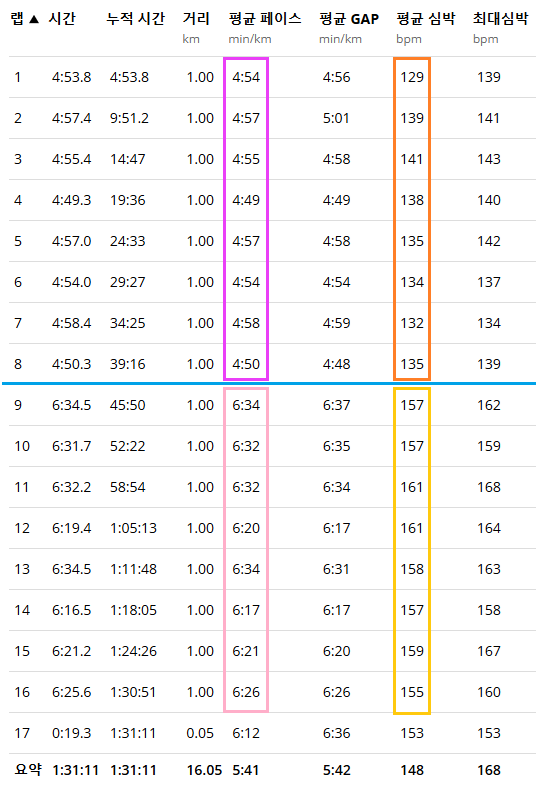This screenshot has height=791, width=536.
Task: Click the 평균 심박 column header
Action: pos(426,19)
